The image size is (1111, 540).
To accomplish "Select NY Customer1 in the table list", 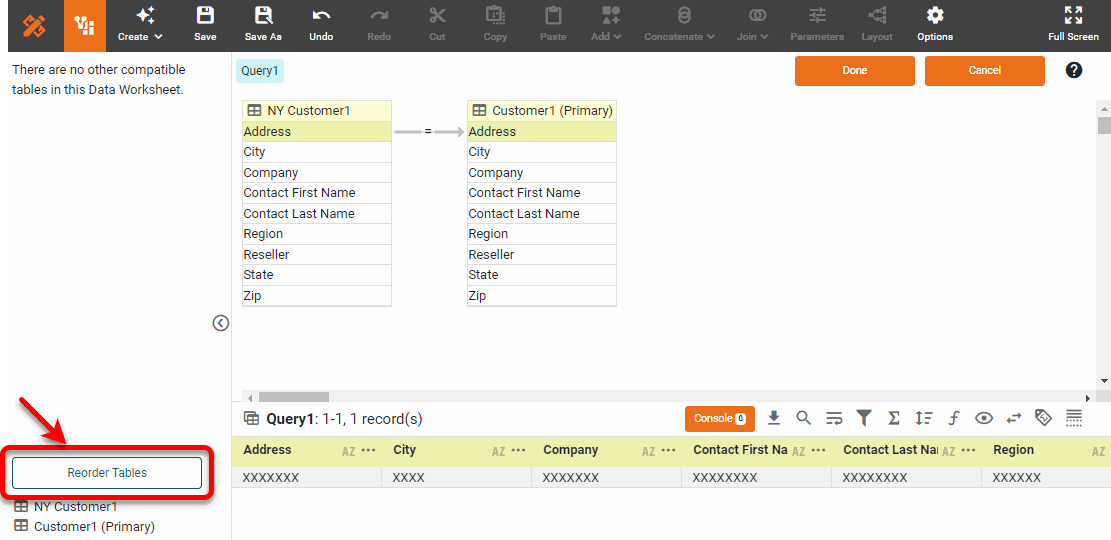I will (75, 507).
